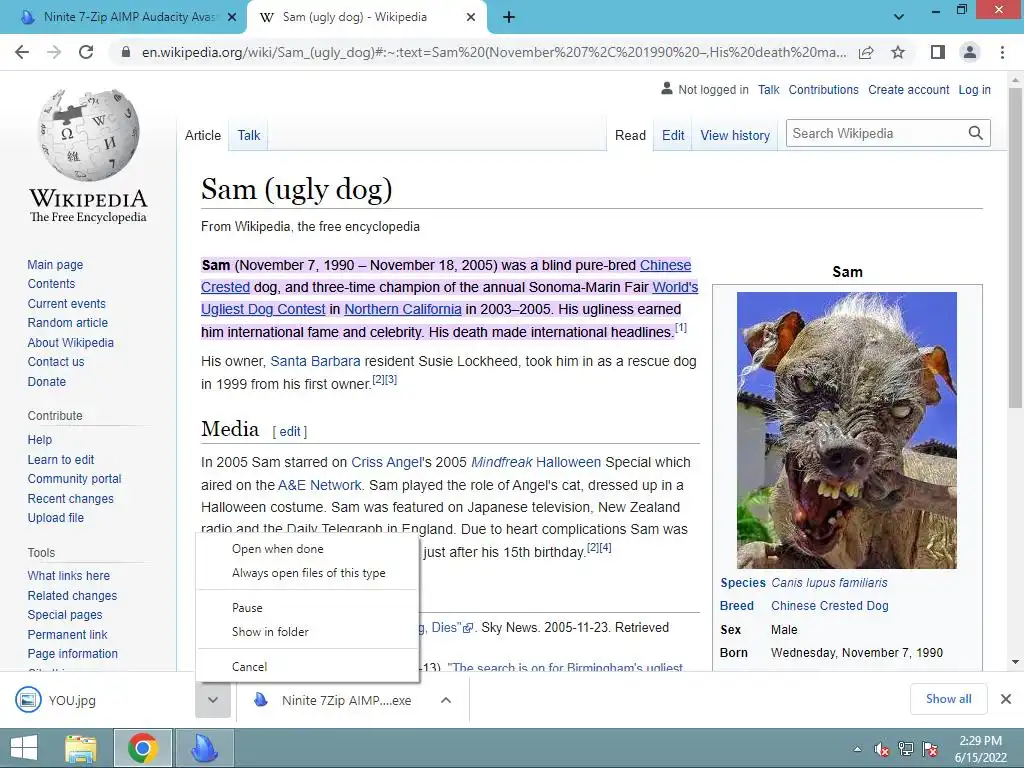
Task: Show hidden system tray icons
Action: click(x=857, y=750)
